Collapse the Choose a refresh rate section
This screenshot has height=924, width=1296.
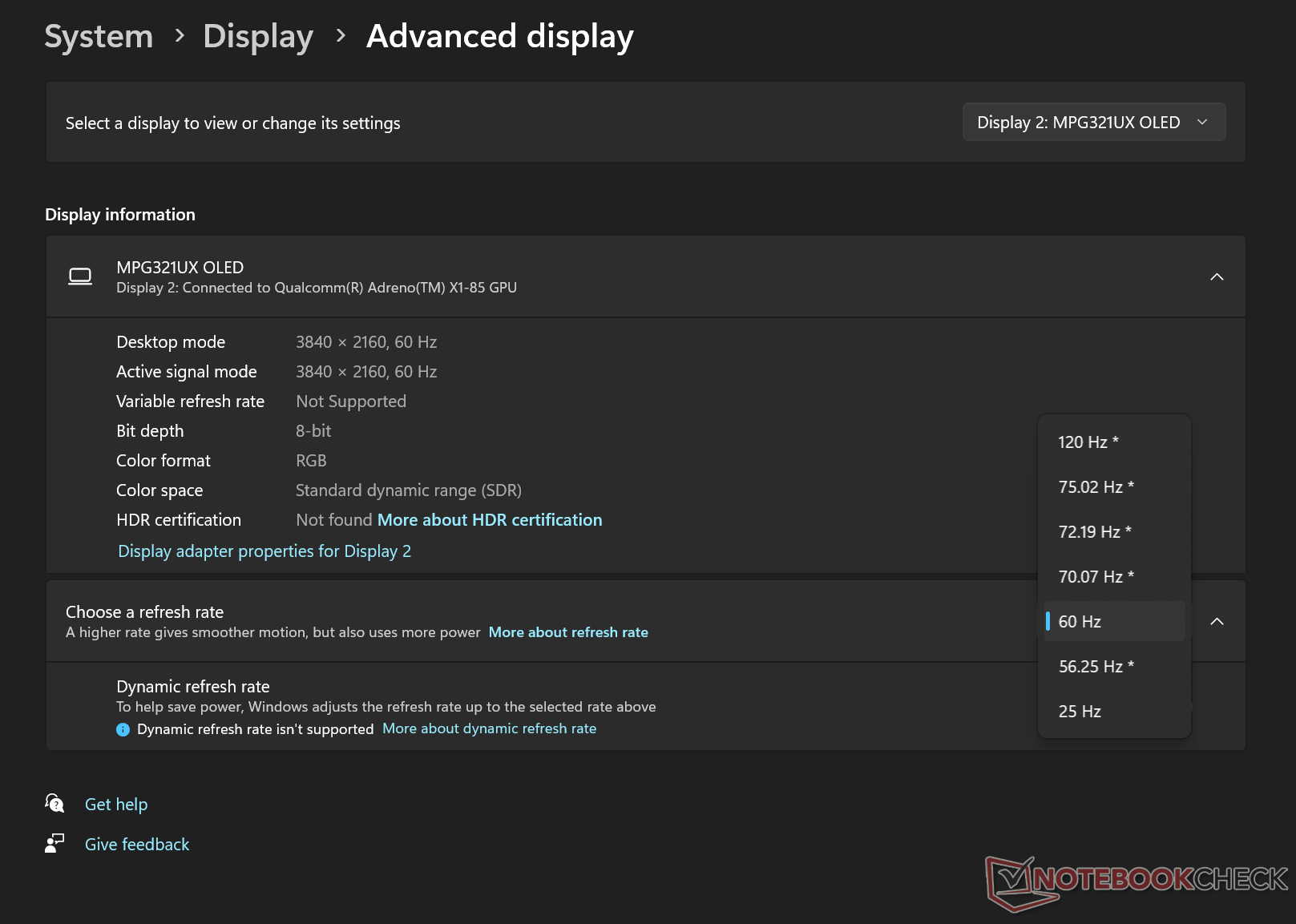point(1216,622)
